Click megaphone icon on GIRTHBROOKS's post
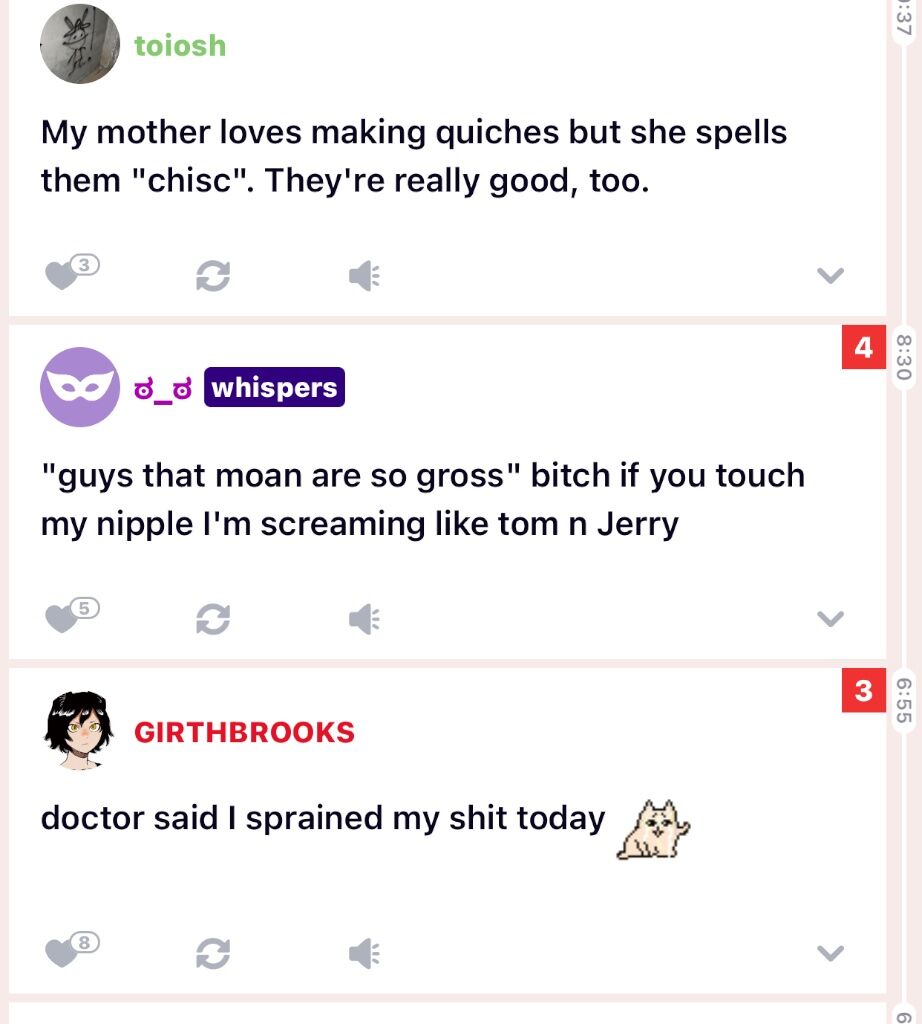 364,953
